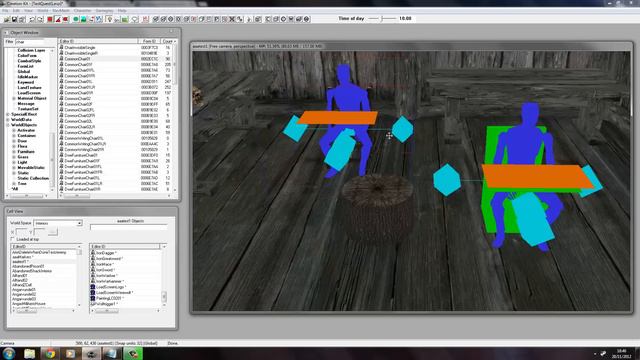Select IronMace in cell objects list
The image size is (640, 360).
(x=105, y=264)
